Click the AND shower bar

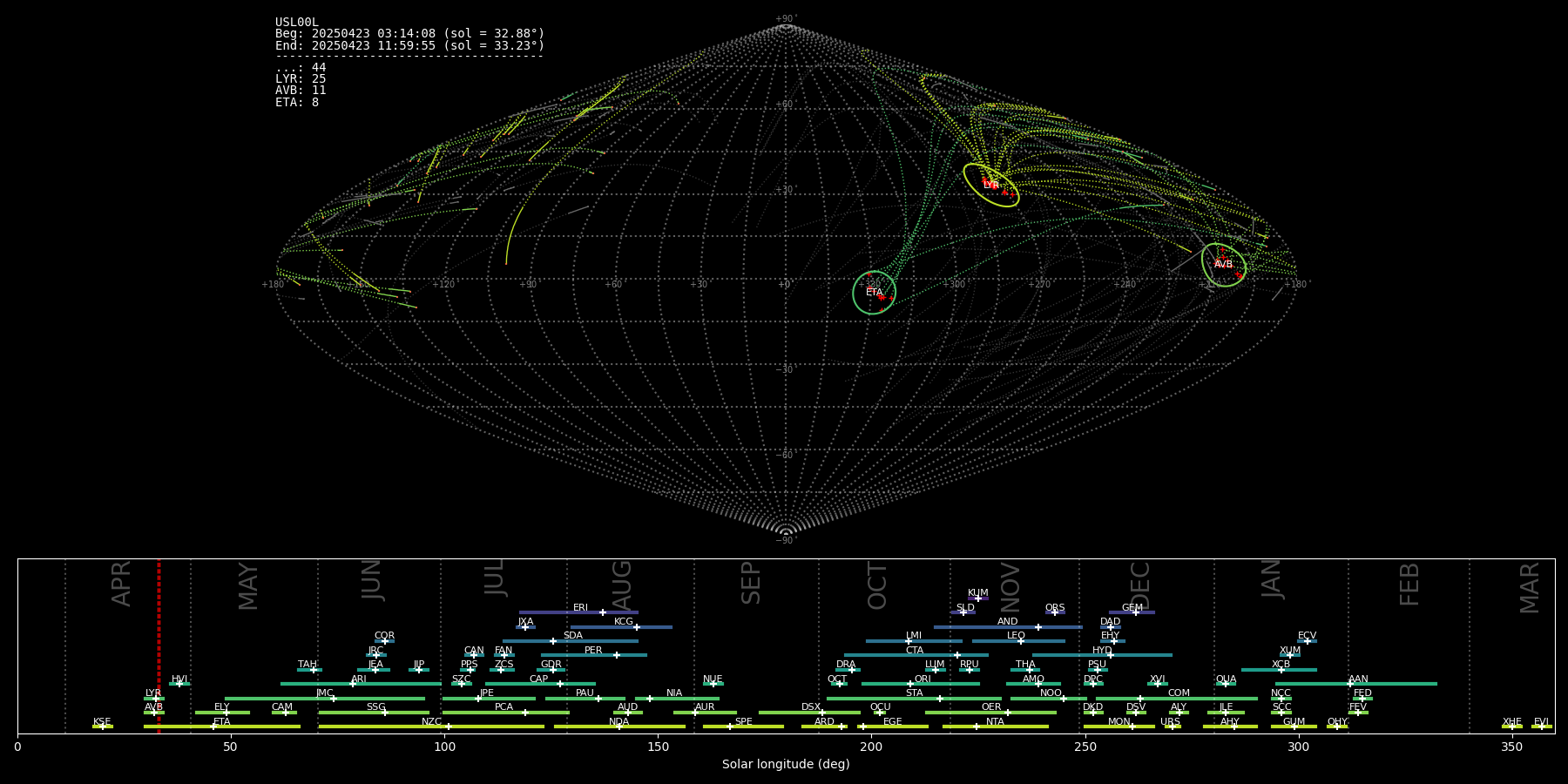pos(1008,627)
